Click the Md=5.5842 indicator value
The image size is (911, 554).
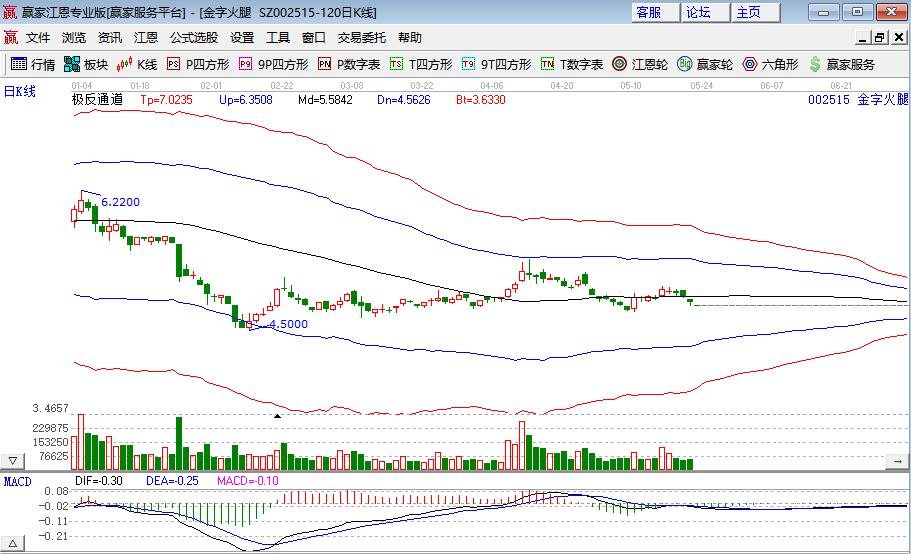325,100
